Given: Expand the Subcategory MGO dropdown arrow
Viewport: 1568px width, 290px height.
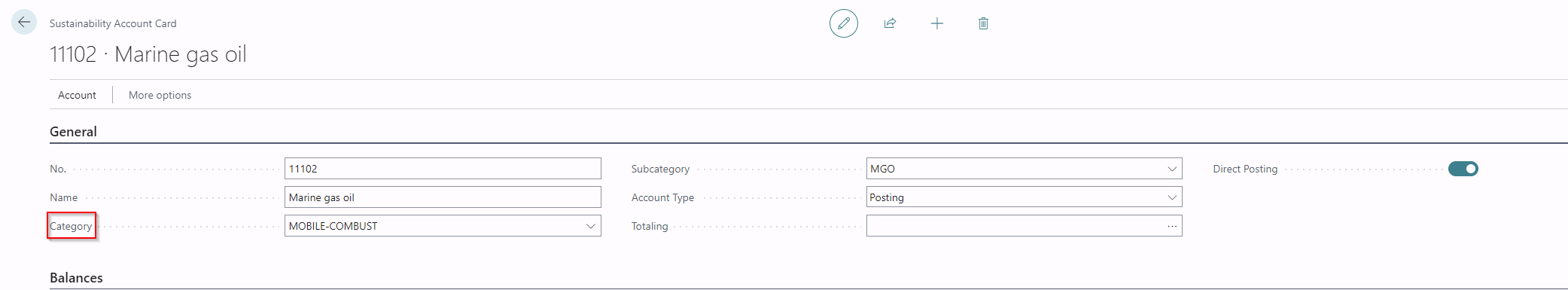Looking at the screenshot, I should [1172, 169].
